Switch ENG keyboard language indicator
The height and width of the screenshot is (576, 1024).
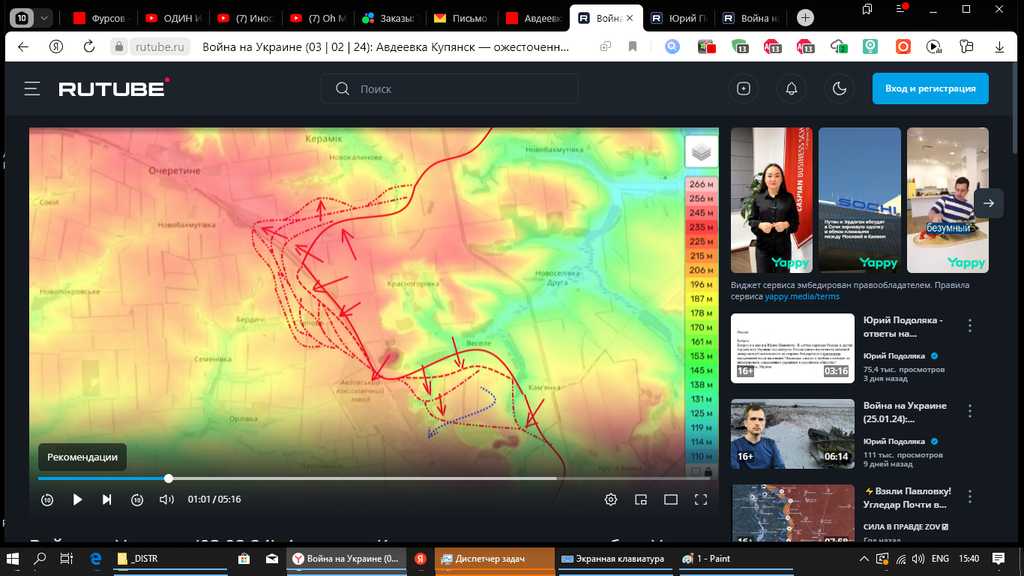940,559
